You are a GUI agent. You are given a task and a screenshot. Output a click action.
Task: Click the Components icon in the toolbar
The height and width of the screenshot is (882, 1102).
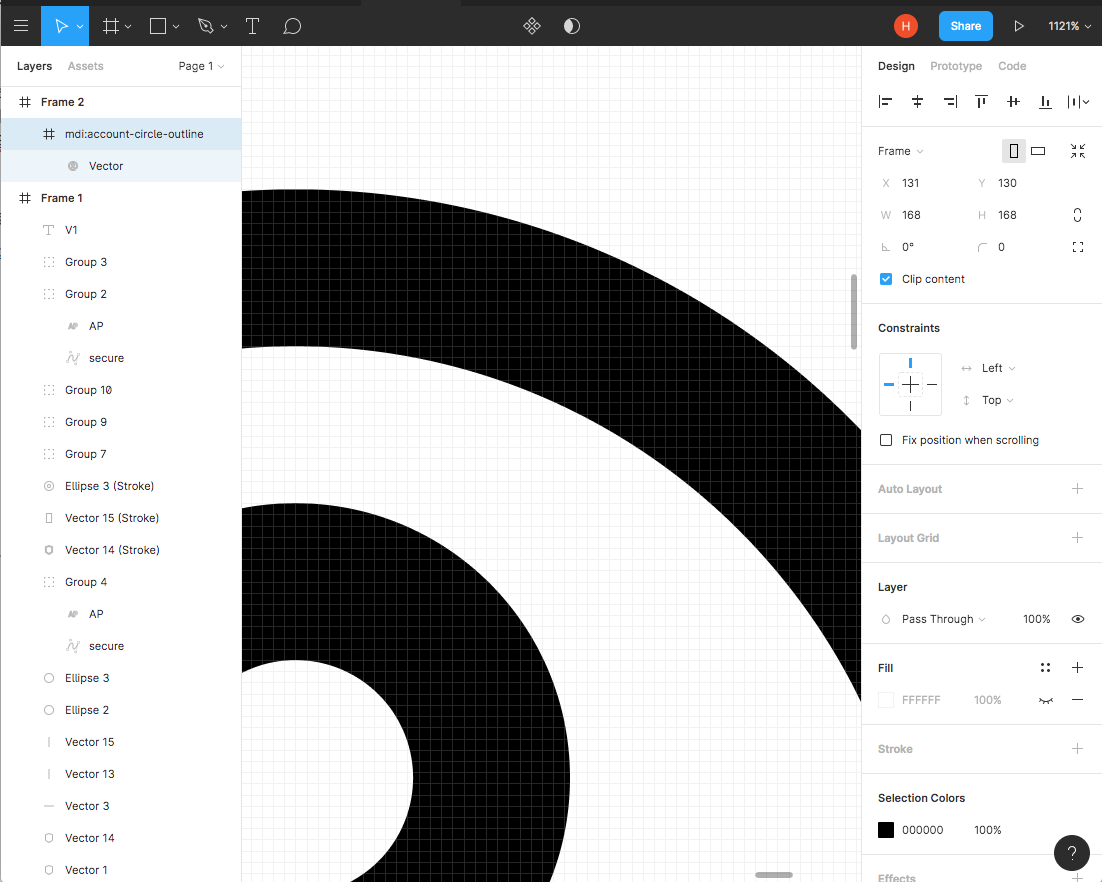[x=532, y=26]
